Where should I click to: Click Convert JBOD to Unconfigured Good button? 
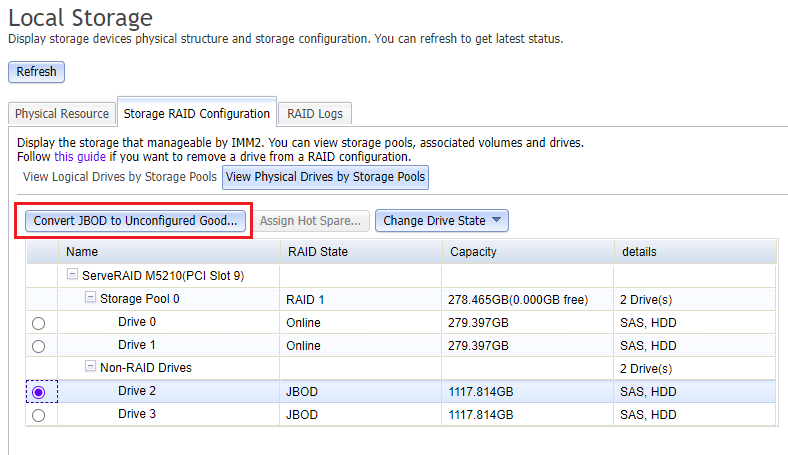pyautogui.click(x=135, y=221)
